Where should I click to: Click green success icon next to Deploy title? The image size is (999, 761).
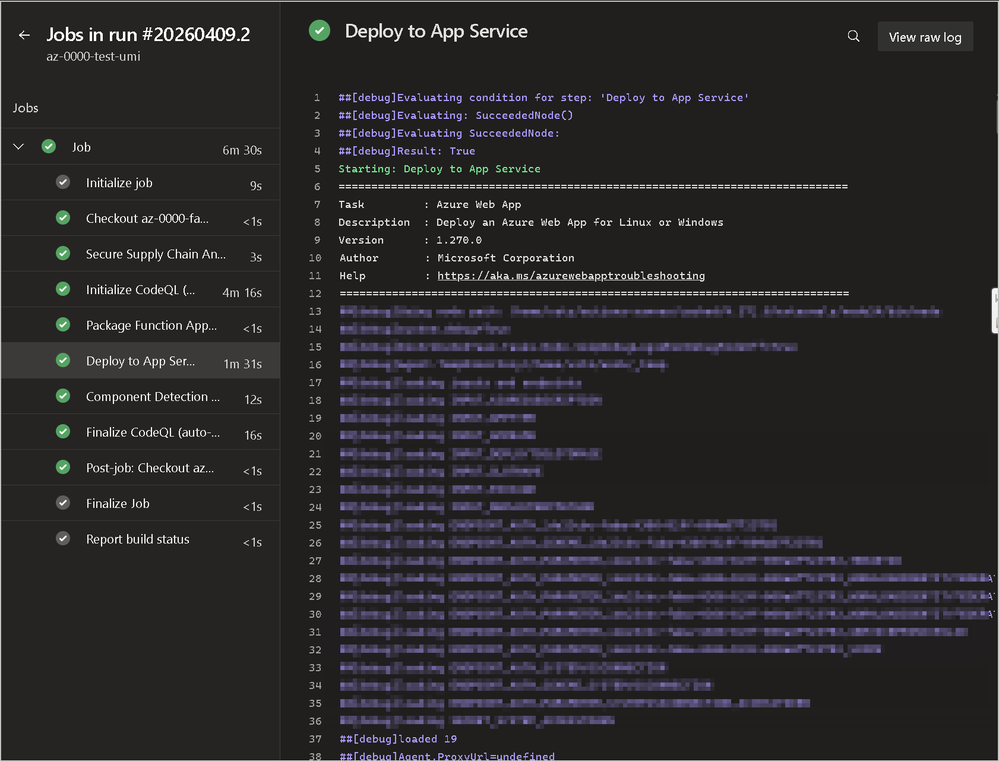[319, 31]
